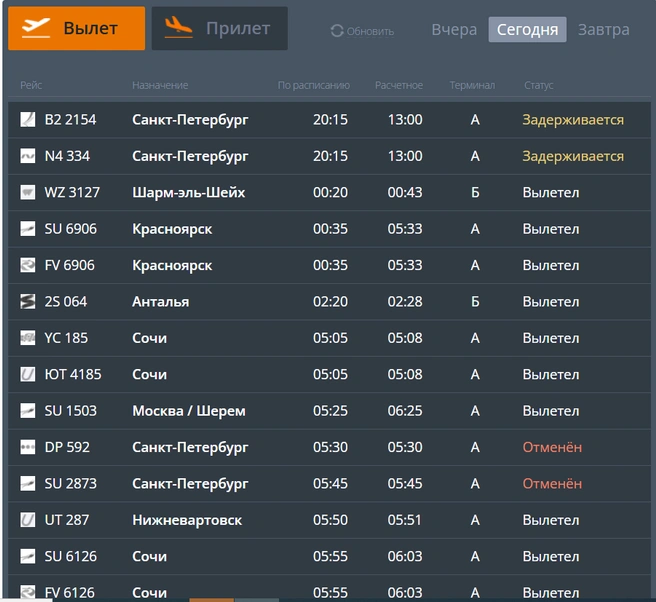Click the airline logo for SU 2873
This screenshot has width=656, height=602.
click(x=28, y=484)
